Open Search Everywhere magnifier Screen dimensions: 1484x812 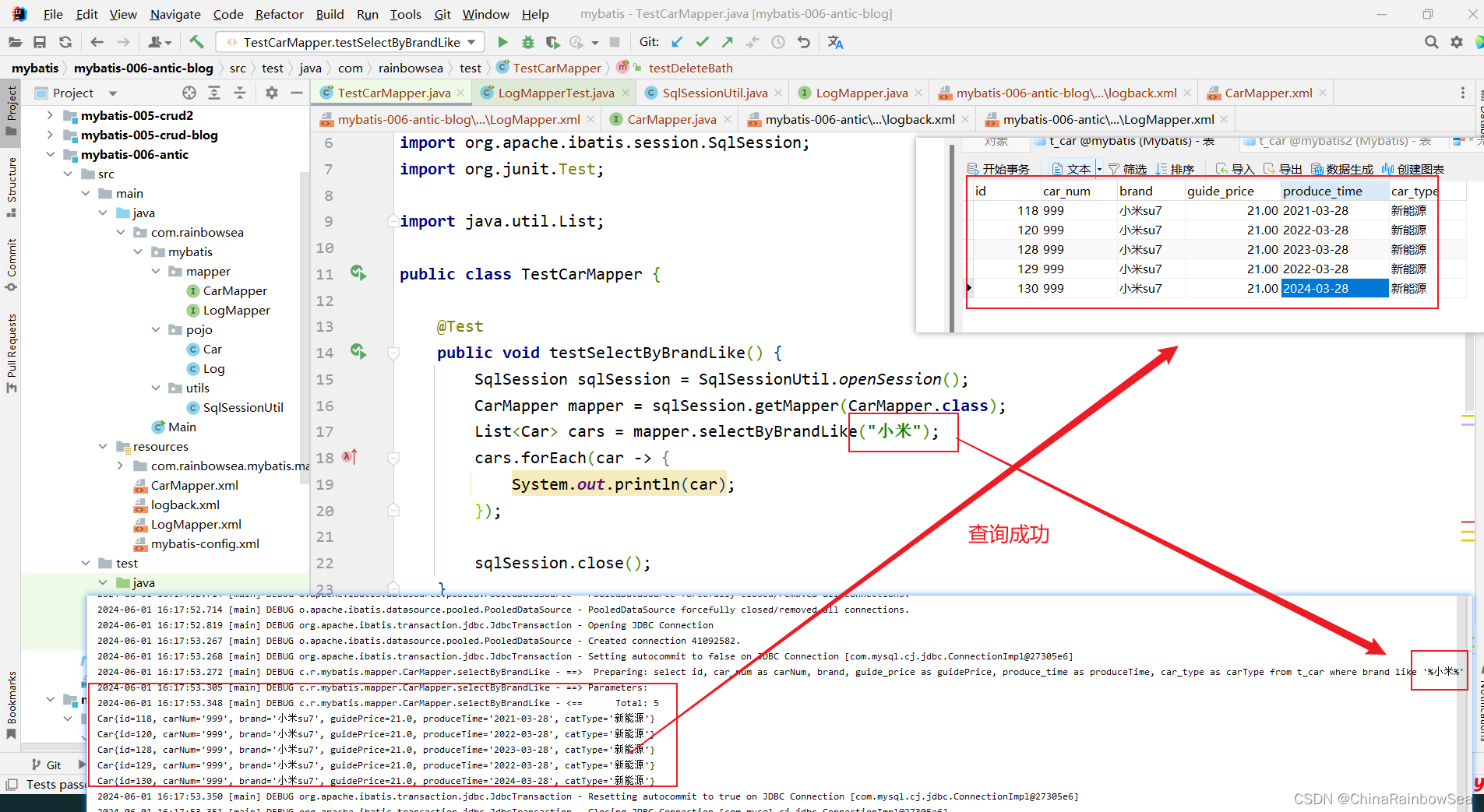click(x=1431, y=42)
